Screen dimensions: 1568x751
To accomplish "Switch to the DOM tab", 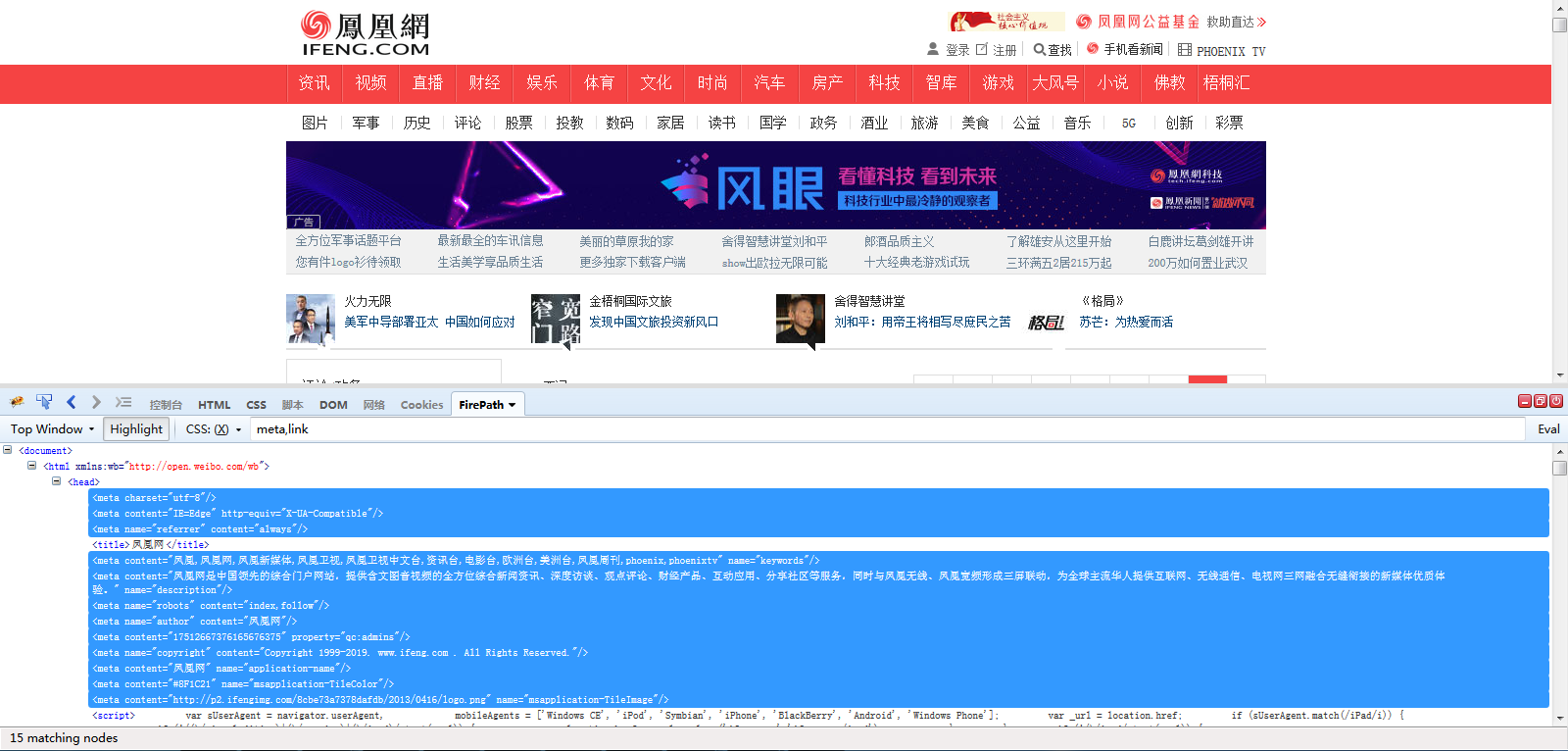I will pyautogui.click(x=333, y=405).
